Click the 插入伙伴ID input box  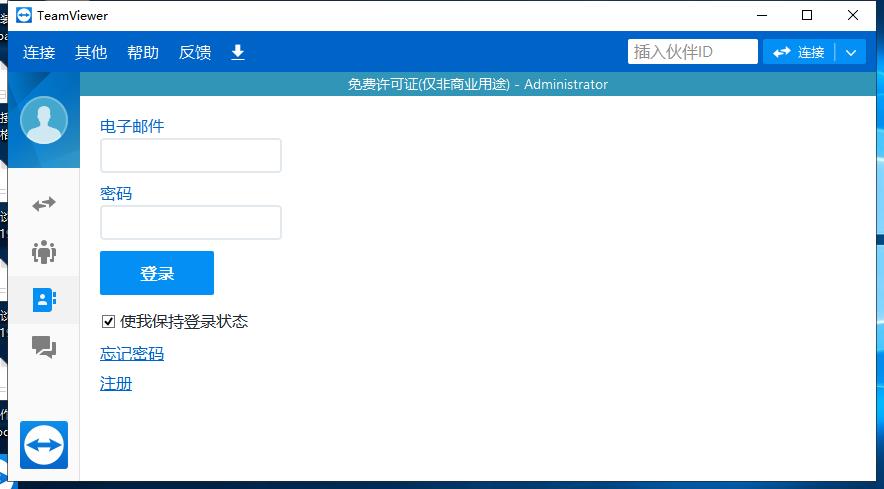coord(692,52)
